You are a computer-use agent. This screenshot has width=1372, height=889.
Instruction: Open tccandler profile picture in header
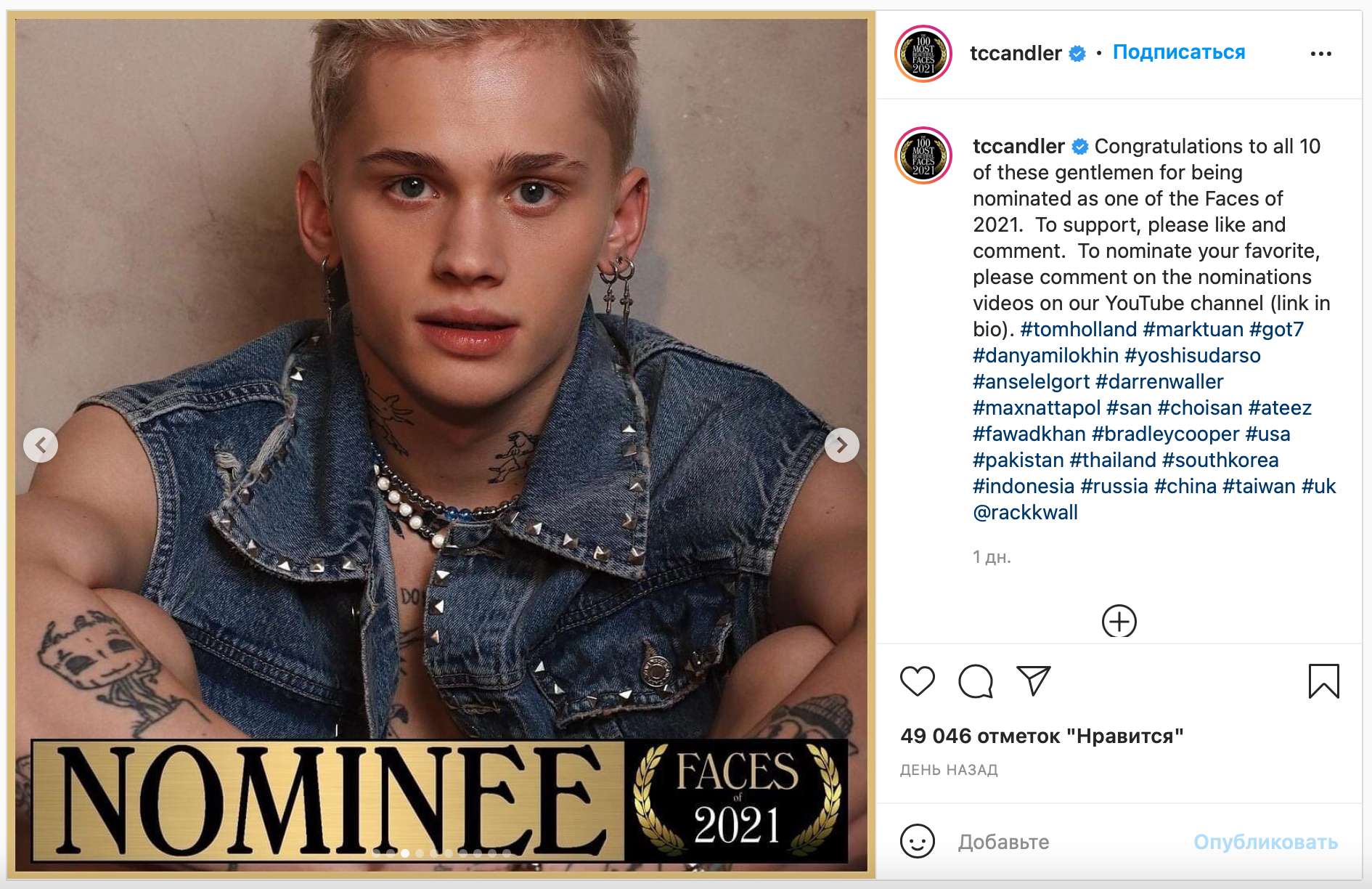click(923, 54)
